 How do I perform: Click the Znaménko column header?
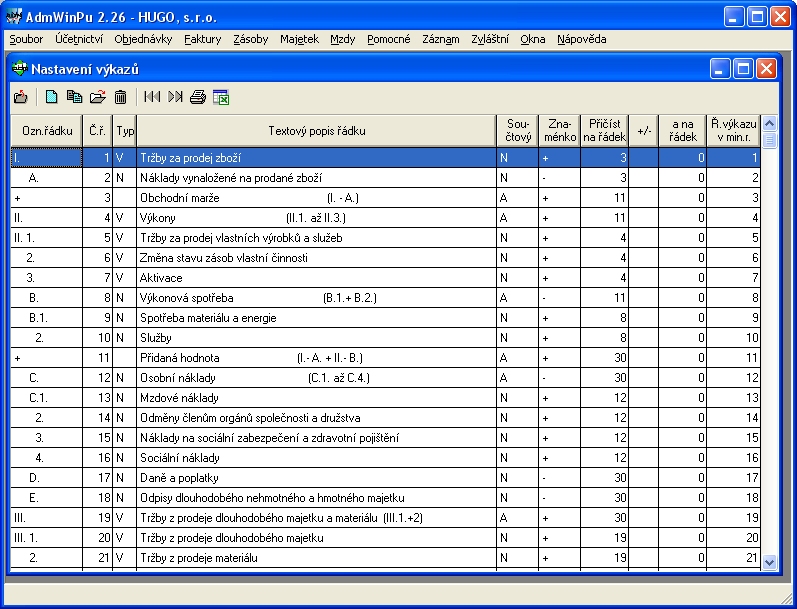[x=560, y=131]
